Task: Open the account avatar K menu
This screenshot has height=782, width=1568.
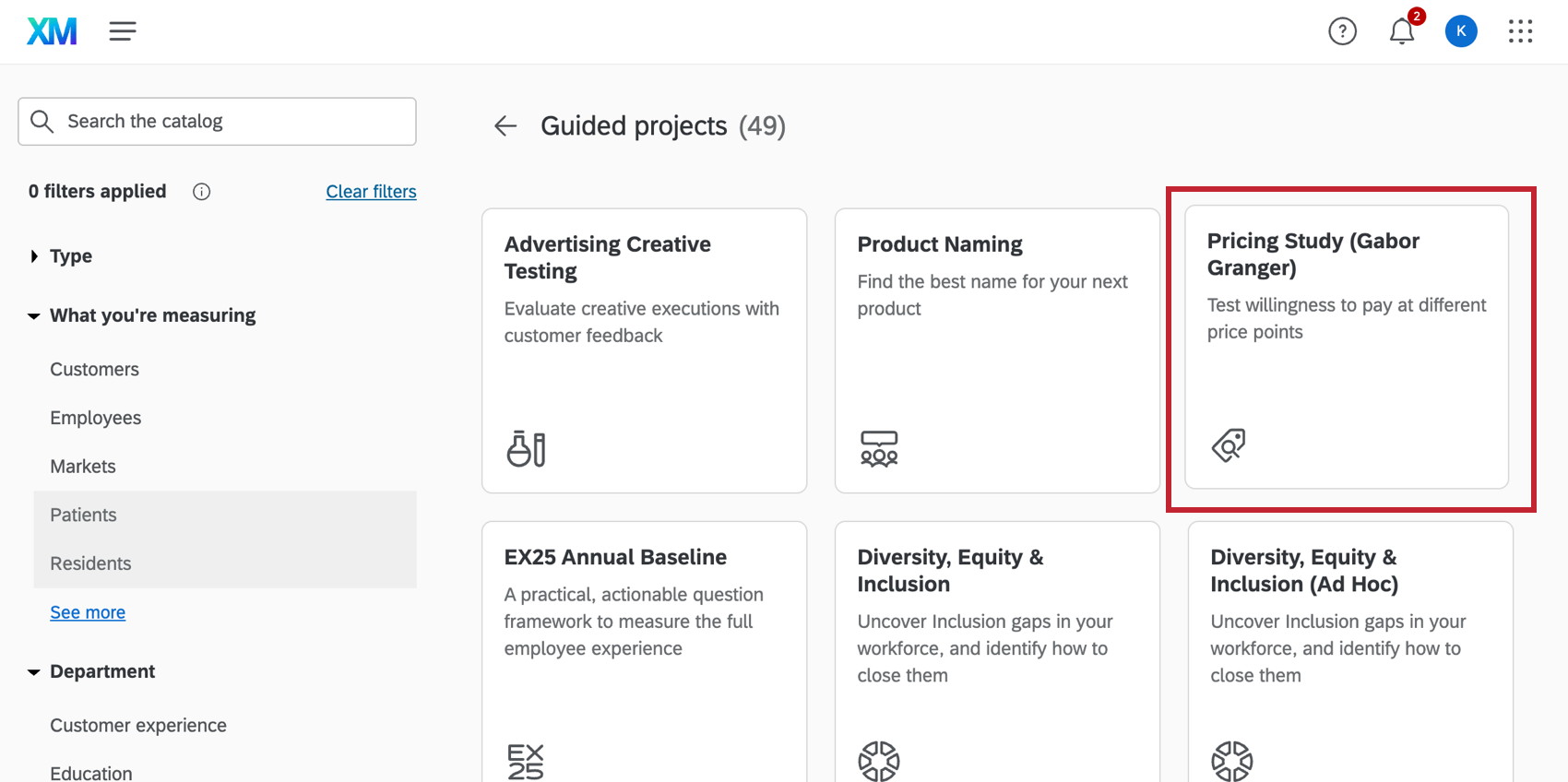Action: tap(1460, 31)
